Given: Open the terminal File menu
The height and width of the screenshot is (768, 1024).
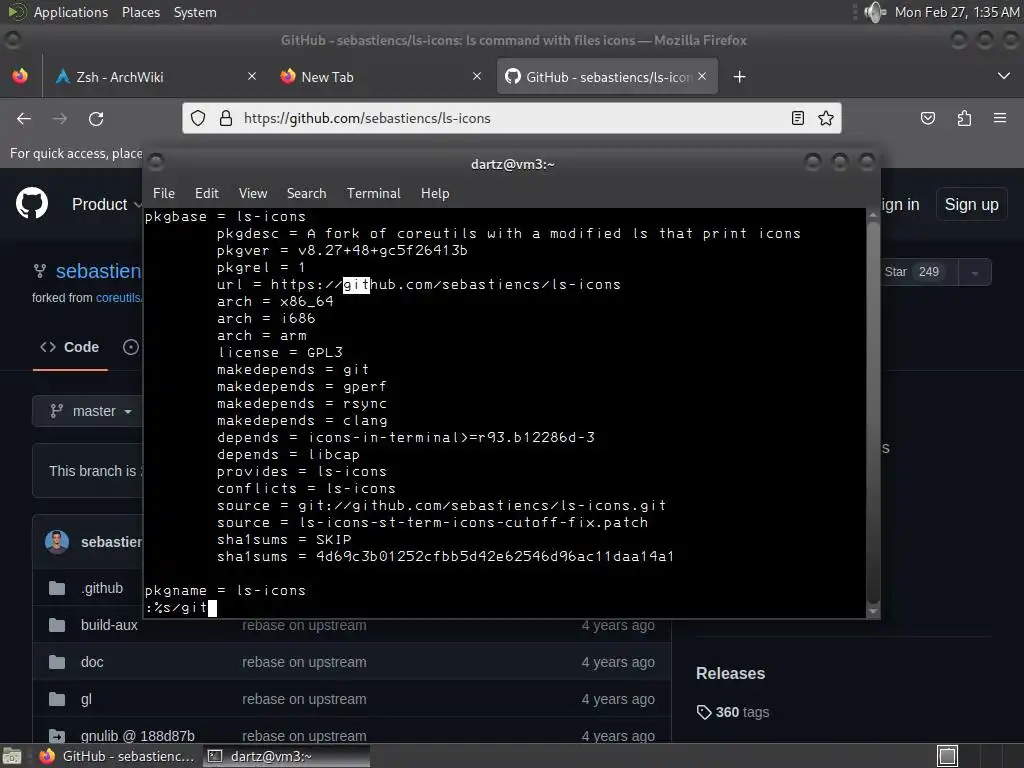Looking at the screenshot, I should click(164, 193).
